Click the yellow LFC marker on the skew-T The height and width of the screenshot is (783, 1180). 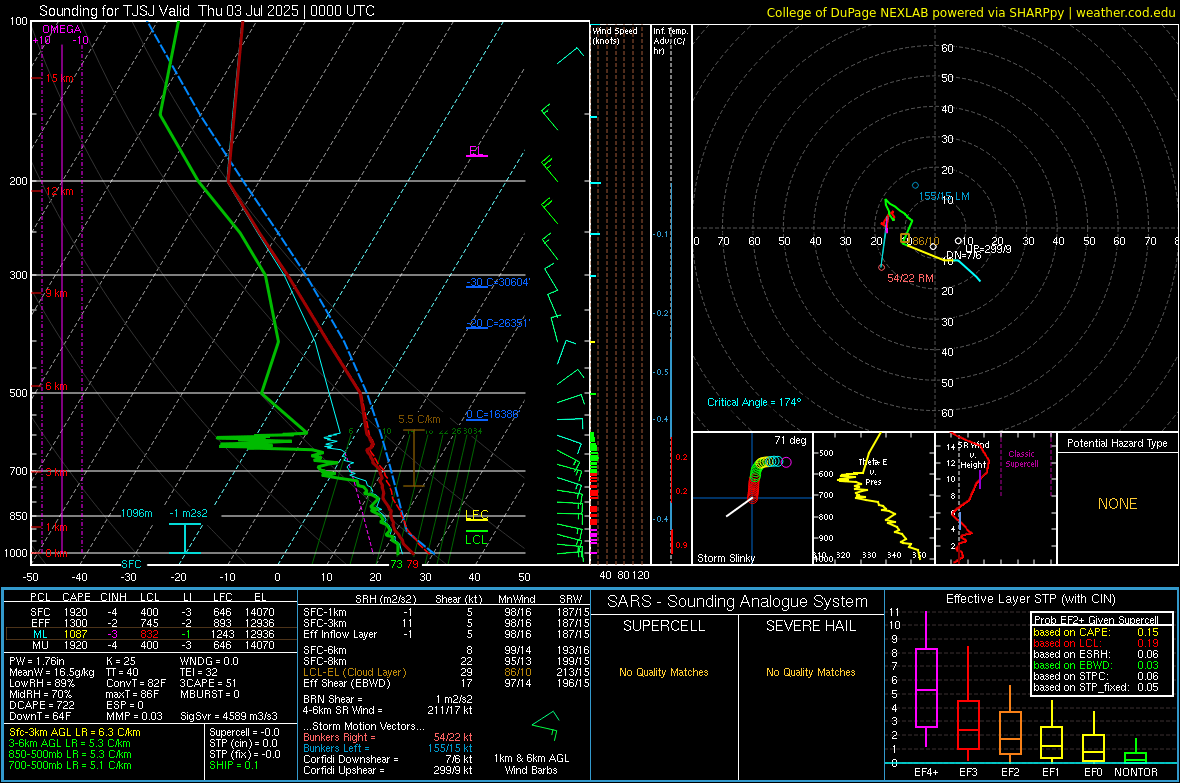point(476,515)
